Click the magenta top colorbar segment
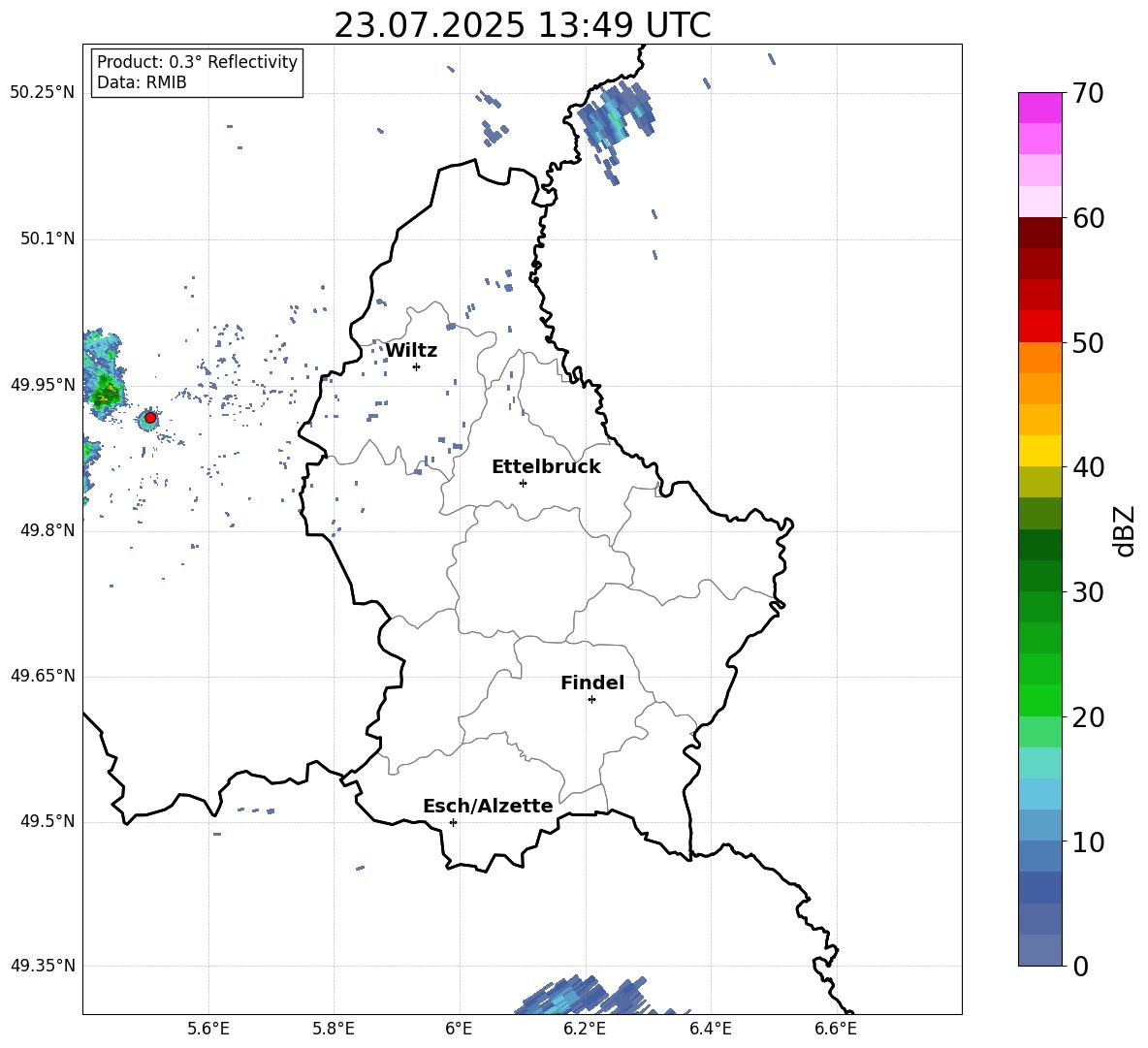 1040,108
